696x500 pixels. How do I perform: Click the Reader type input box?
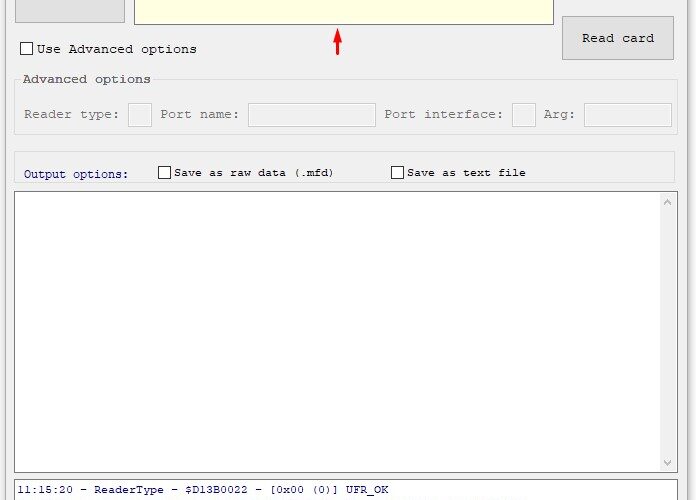pyautogui.click(x=140, y=115)
